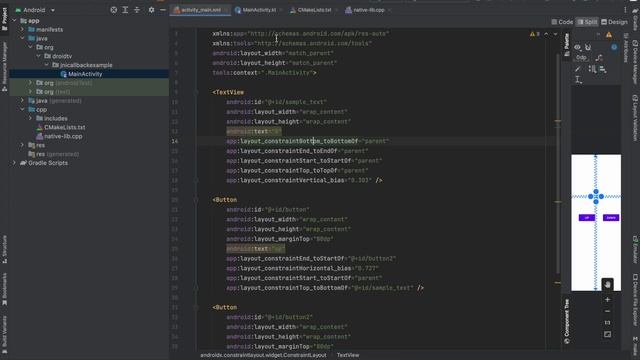Click the TextView breadcrumb

click(x=348, y=355)
